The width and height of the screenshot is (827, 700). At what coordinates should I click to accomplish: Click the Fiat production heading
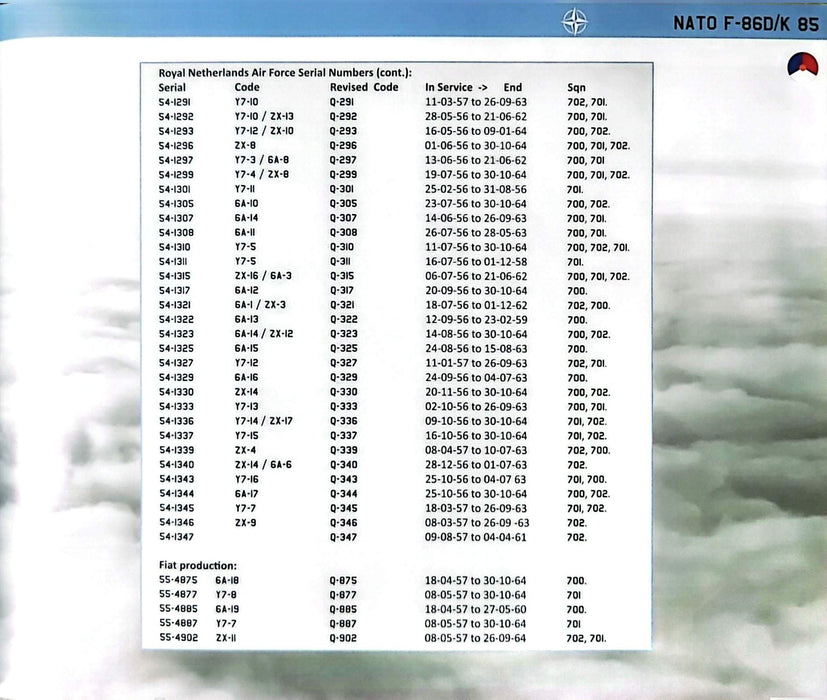click(x=198, y=565)
